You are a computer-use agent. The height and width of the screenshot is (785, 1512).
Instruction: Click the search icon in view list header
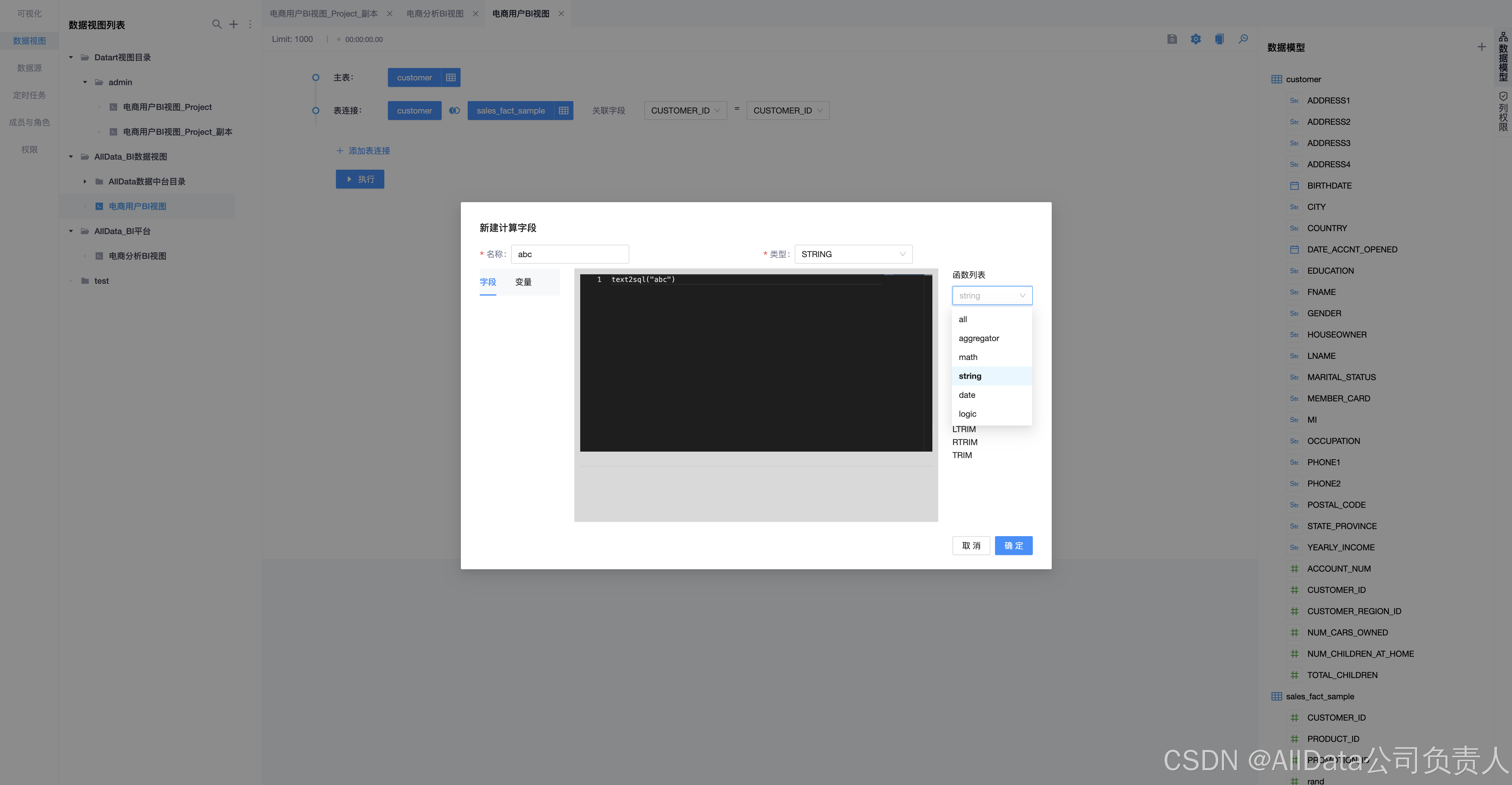(217, 24)
